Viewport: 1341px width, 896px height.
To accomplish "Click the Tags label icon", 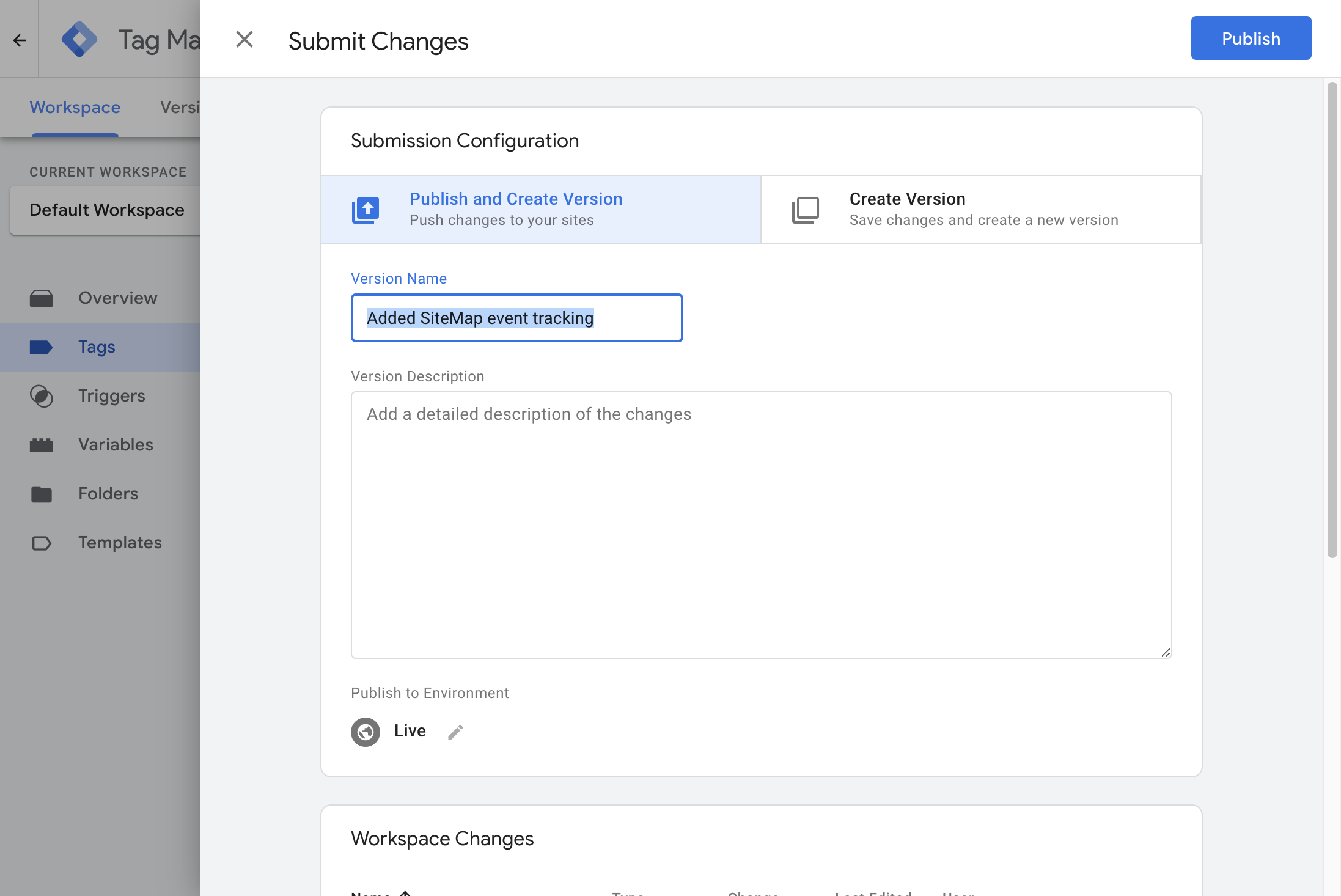I will click(x=42, y=347).
